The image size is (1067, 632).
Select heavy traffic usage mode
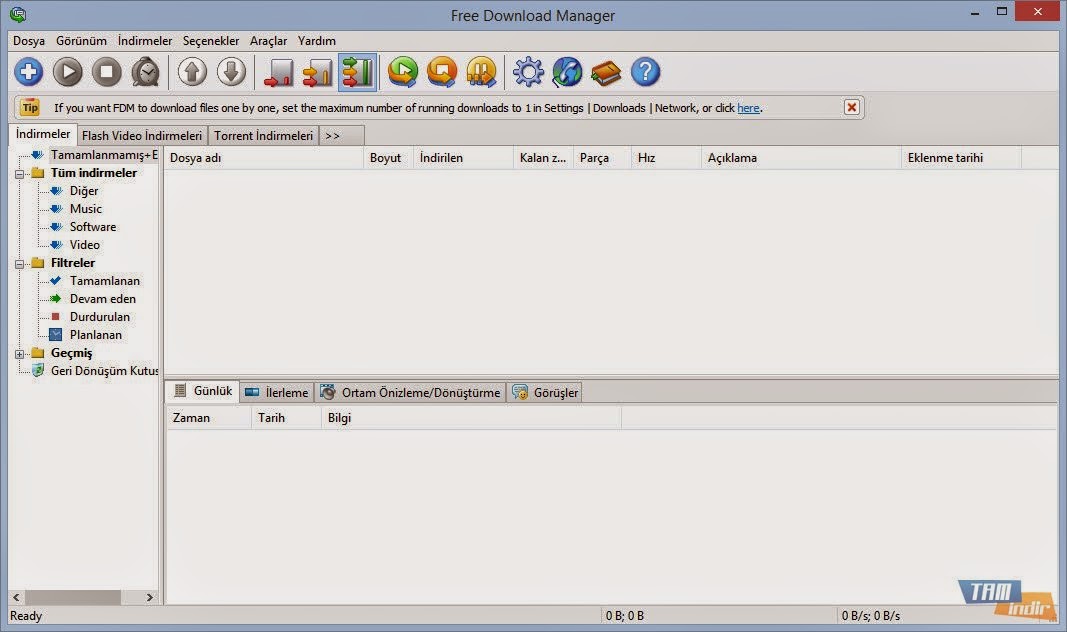coord(357,72)
